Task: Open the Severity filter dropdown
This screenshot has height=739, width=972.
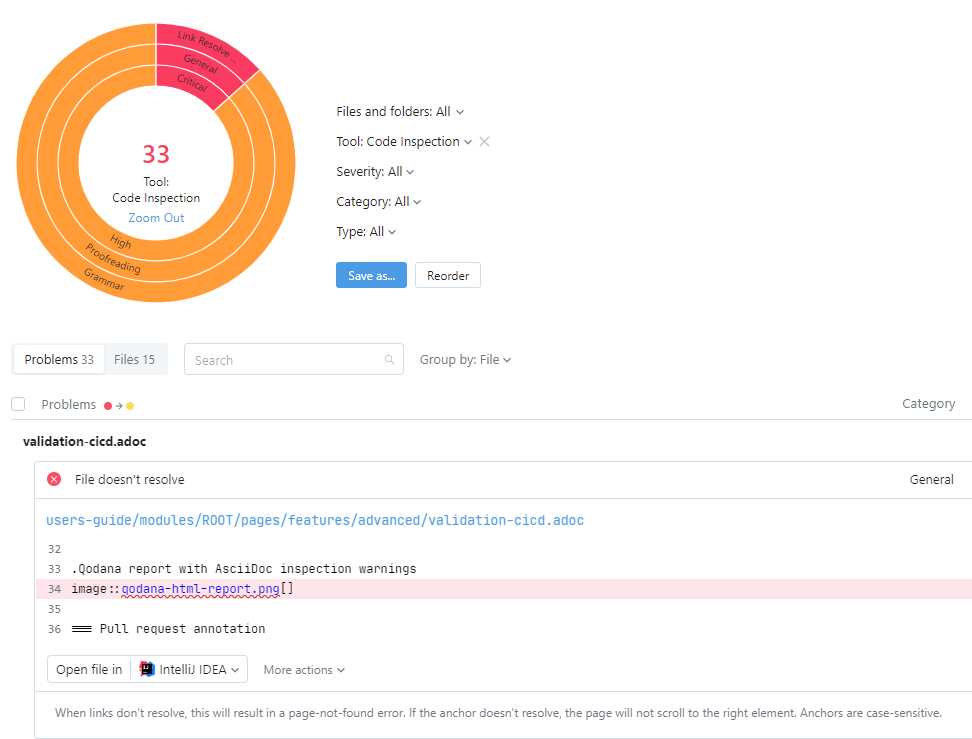Action: (375, 172)
